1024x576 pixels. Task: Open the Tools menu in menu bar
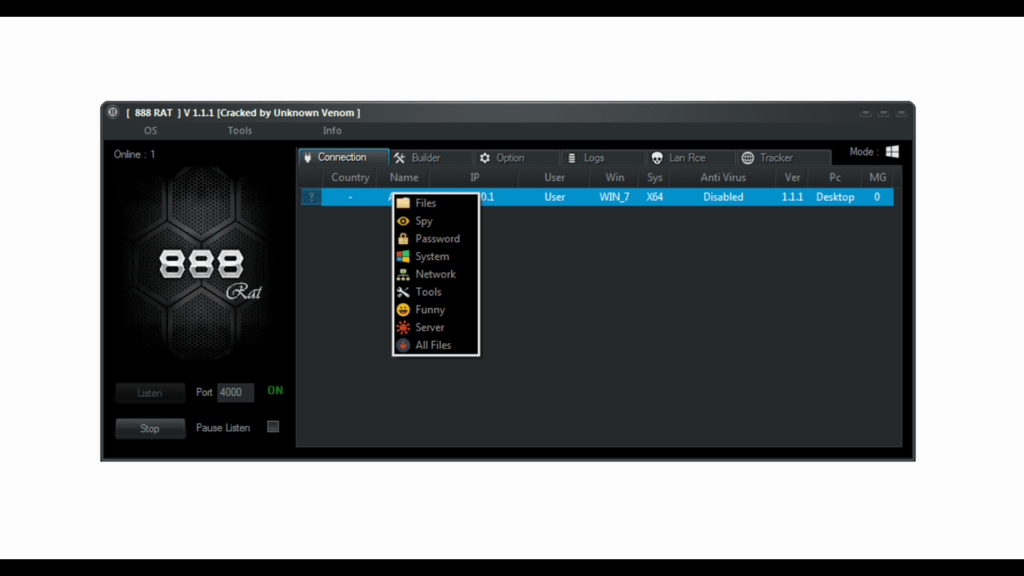(x=240, y=131)
